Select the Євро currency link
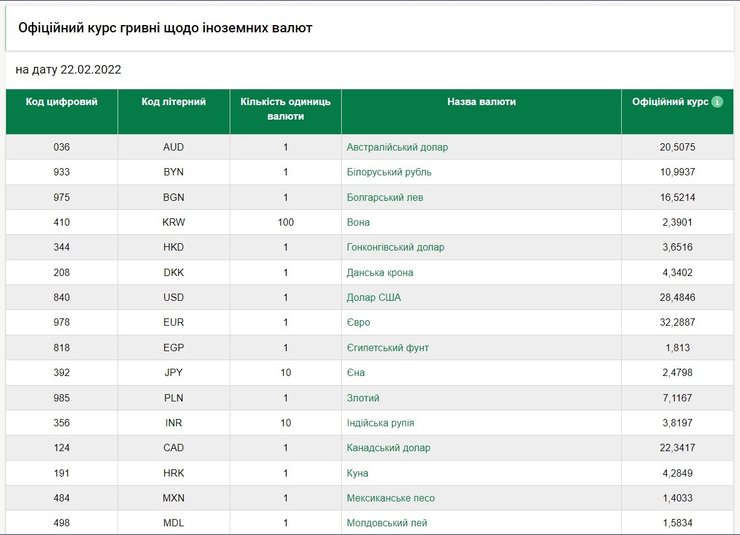This screenshot has height=535, width=740. [358, 322]
